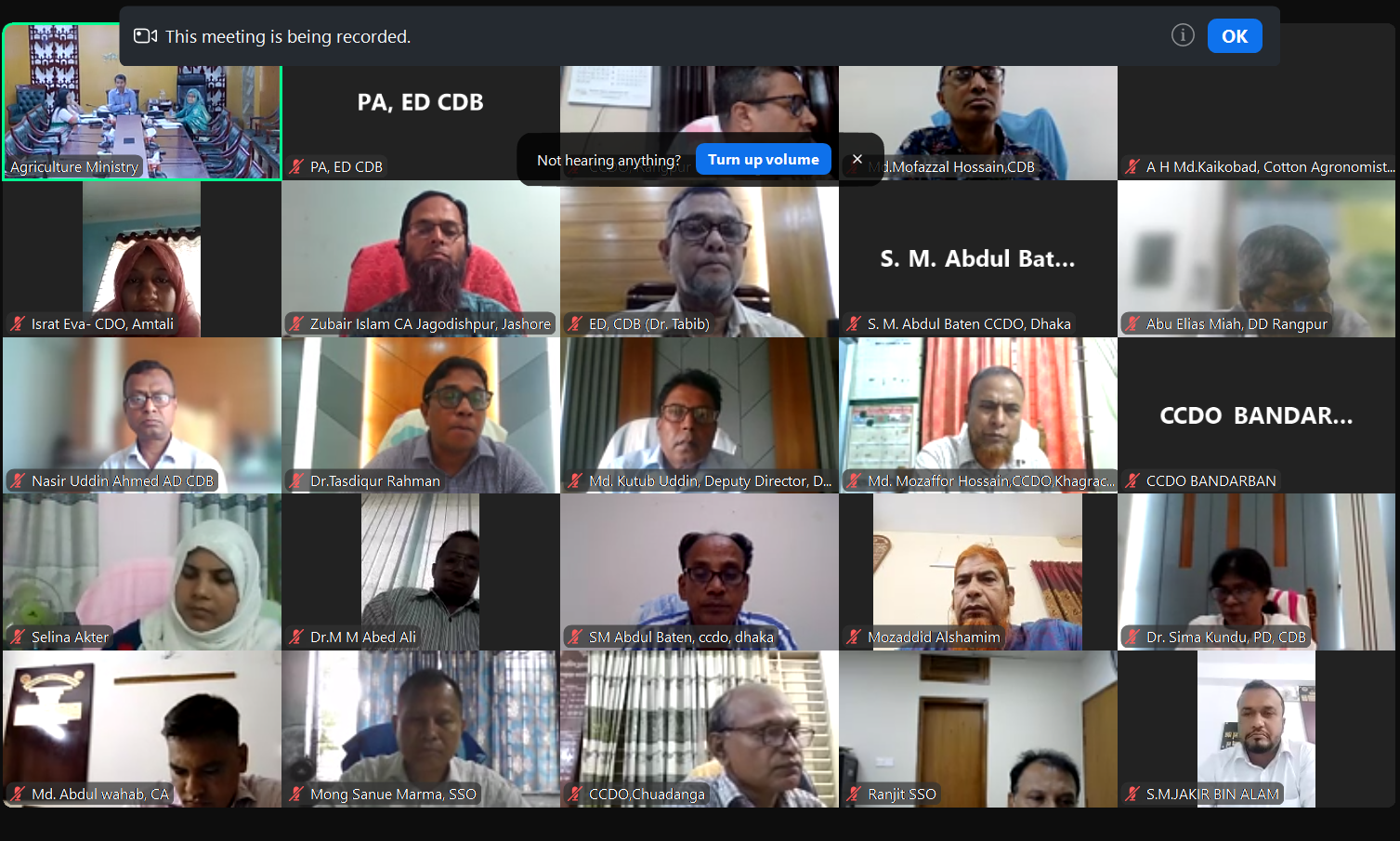Click muted mic icon beside CCDO BANDARBAN

tap(1132, 481)
